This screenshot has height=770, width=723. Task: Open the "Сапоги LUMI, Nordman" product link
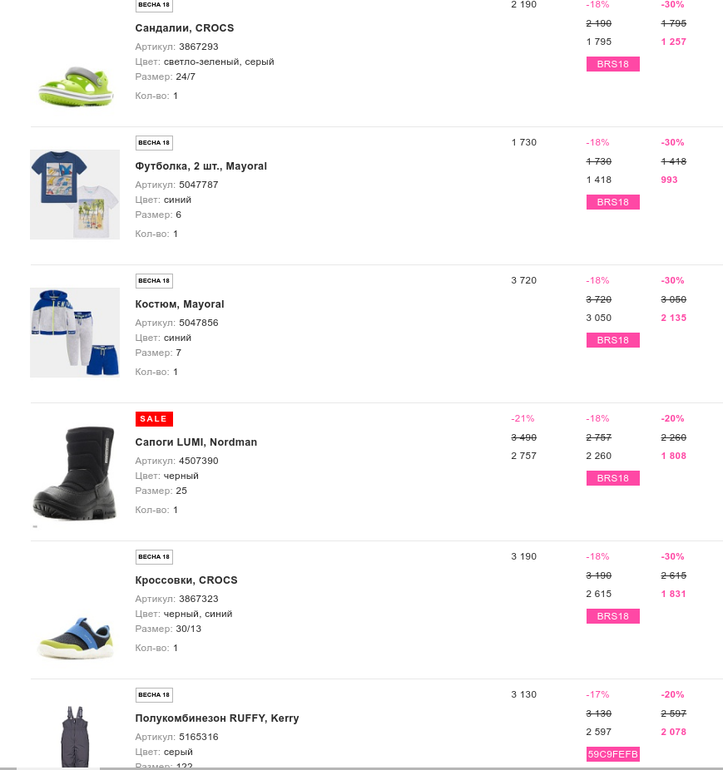(196, 442)
